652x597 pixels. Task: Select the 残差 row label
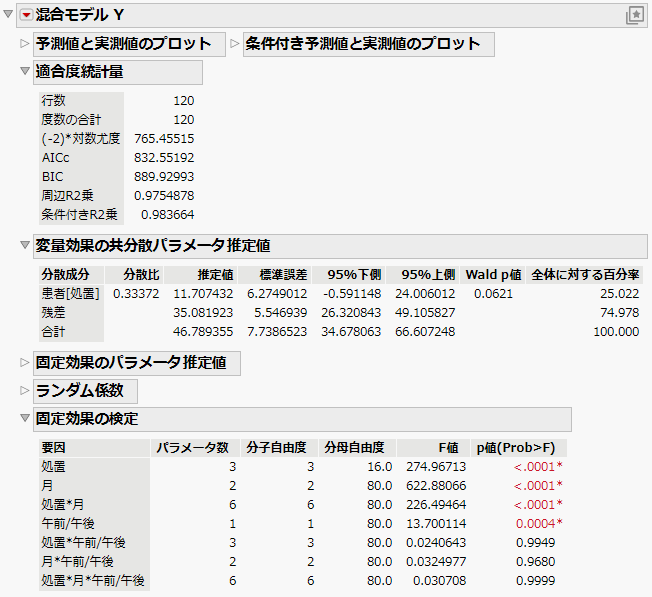click(53, 313)
